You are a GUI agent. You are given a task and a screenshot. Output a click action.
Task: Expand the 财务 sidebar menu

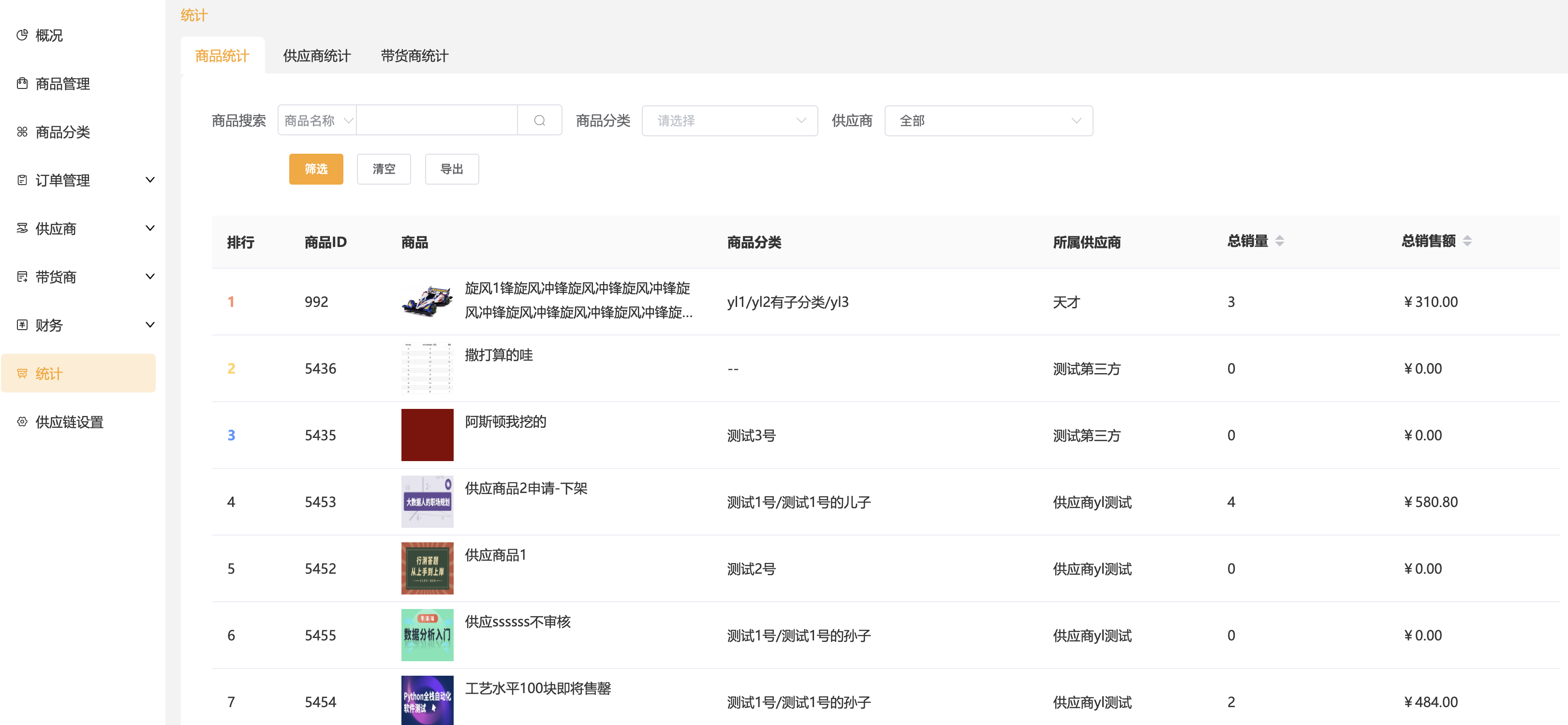tap(150, 325)
